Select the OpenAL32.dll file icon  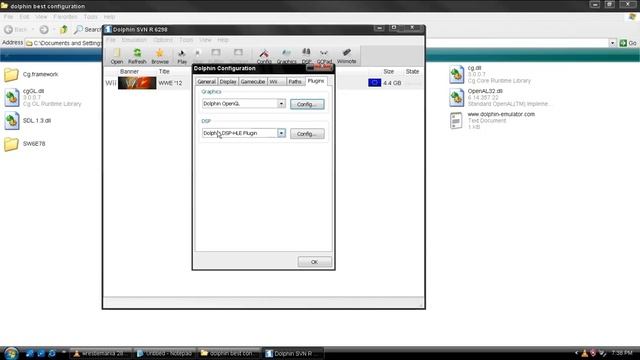(456, 98)
